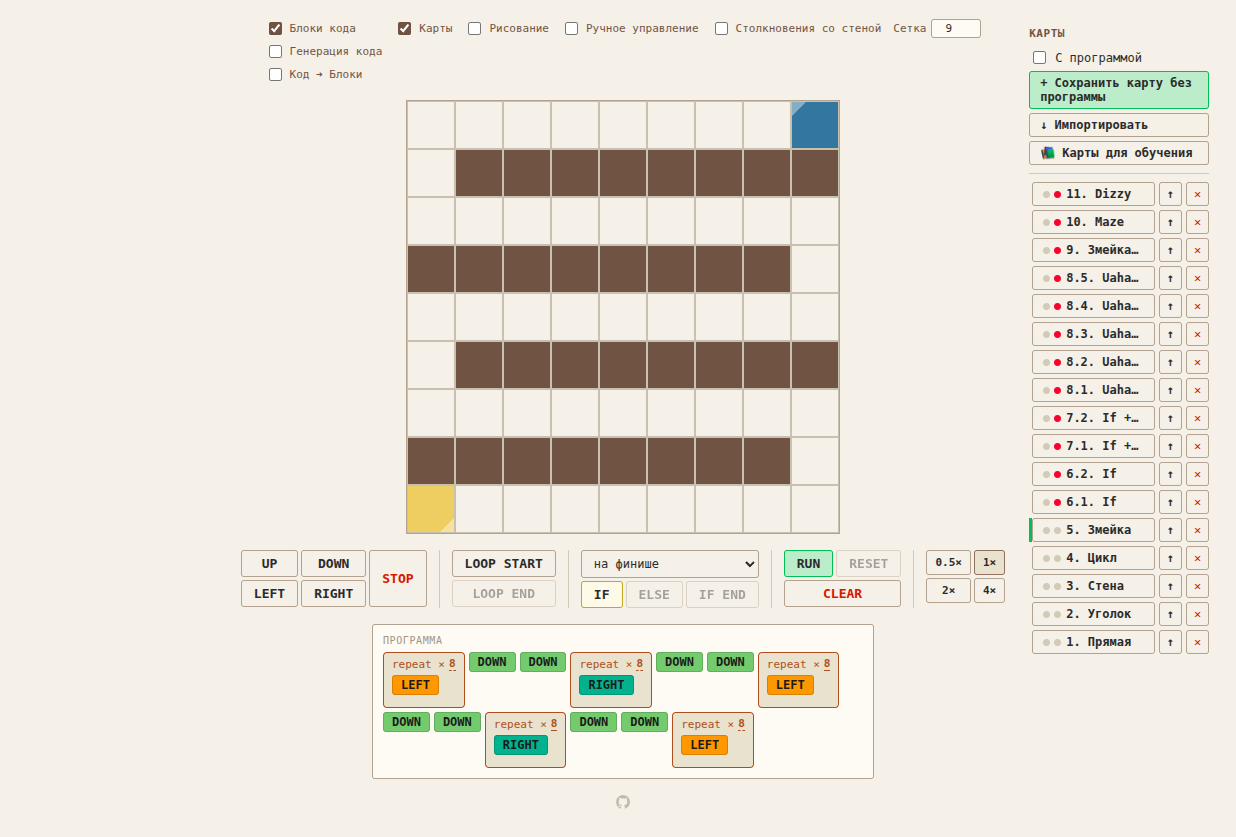
Task: Select map 11. Dizzy from list
Action: pos(1093,194)
